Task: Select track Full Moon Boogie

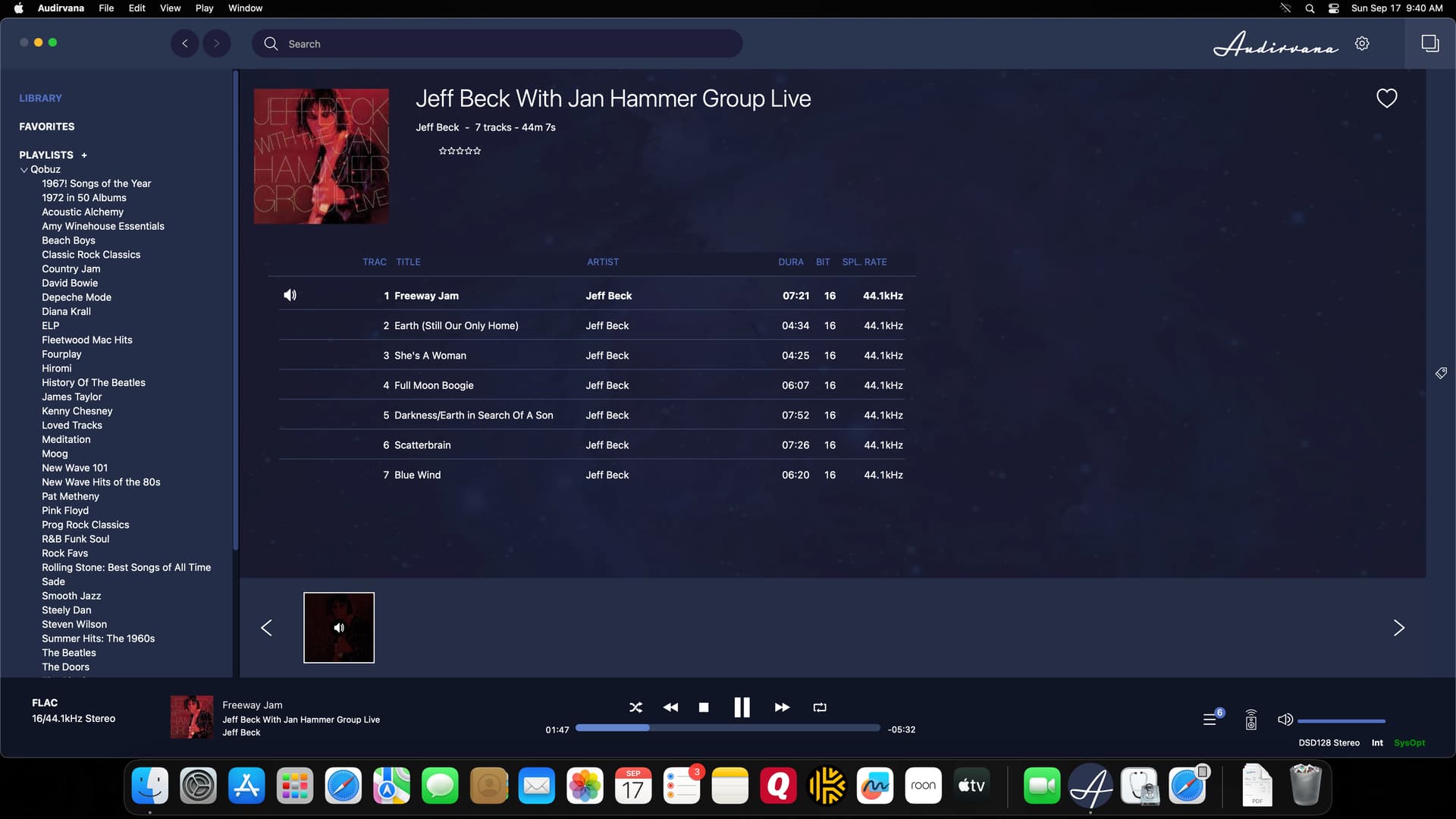Action: click(591, 385)
